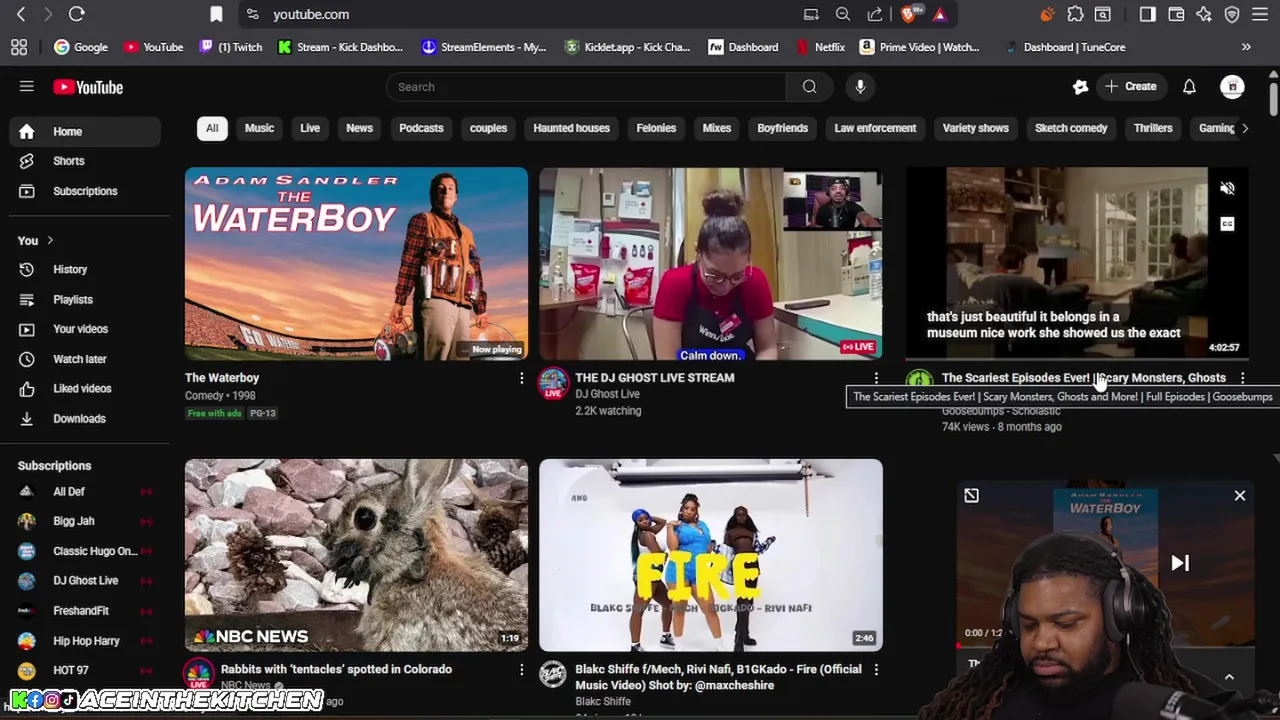
Task: Select the Law enforcement filter chip
Action: [x=875, y=128]
